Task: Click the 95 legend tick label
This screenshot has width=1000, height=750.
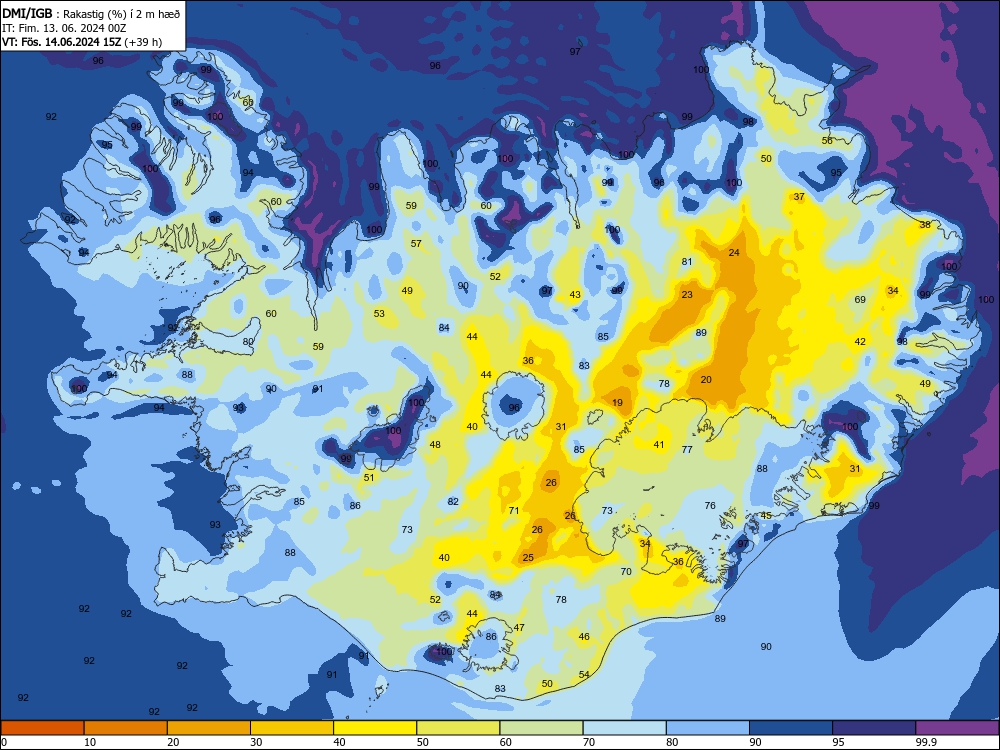Action: [x=839, y=742]
